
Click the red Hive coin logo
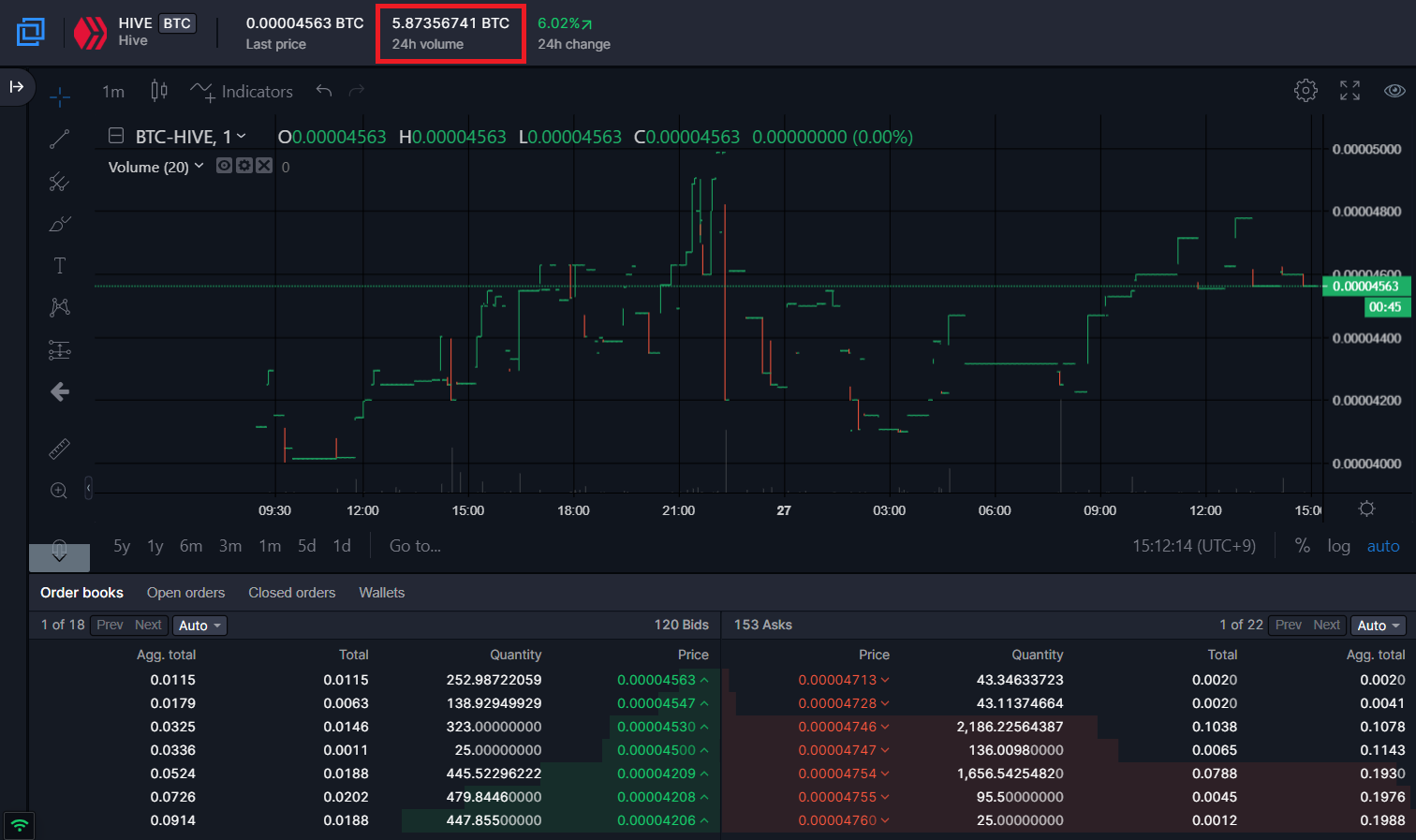coord(91,33)
